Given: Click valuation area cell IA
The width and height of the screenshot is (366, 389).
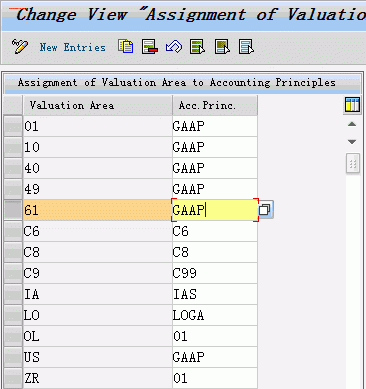Looking at the screenshot, I should pyautogui.click(x=97, y=294).
